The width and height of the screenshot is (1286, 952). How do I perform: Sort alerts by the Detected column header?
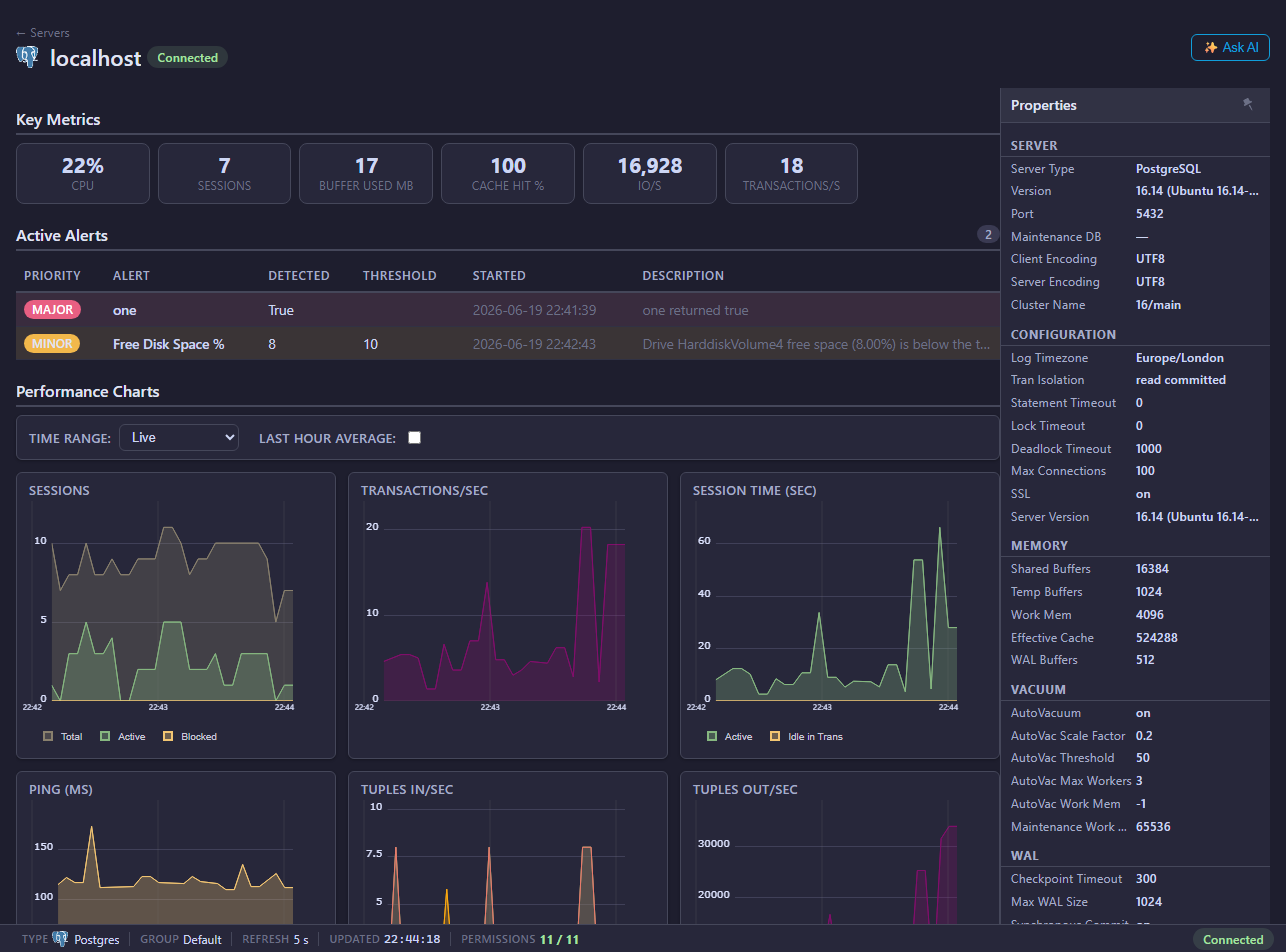(x=299, y=276)
